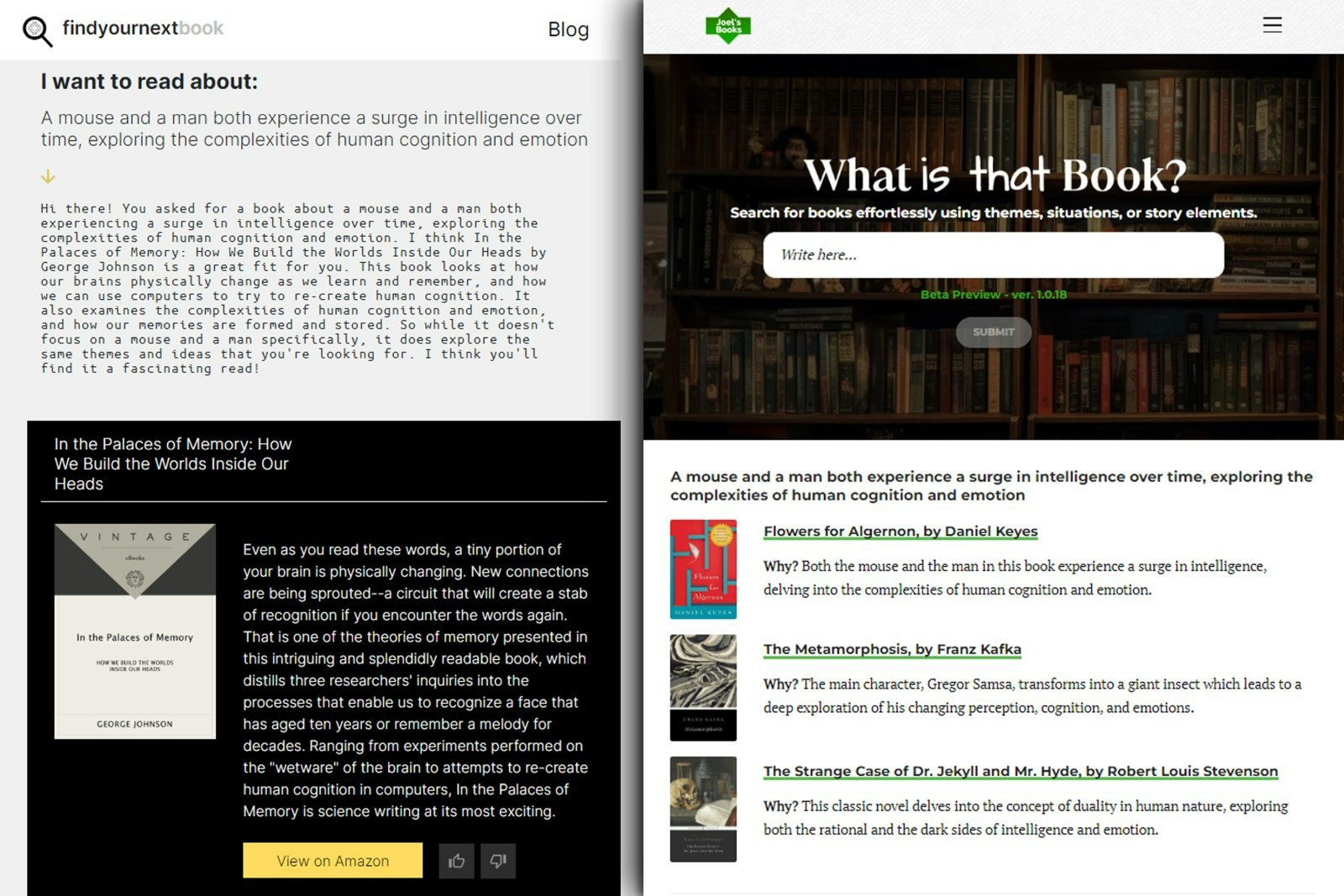Click the findyournextbook site title

point(143,28)
